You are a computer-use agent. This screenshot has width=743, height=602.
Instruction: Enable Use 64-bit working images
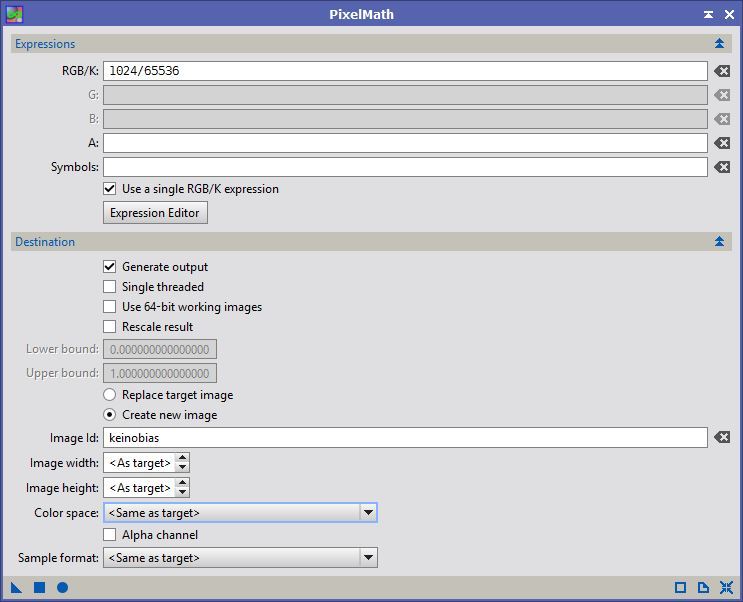pos(110,307)
